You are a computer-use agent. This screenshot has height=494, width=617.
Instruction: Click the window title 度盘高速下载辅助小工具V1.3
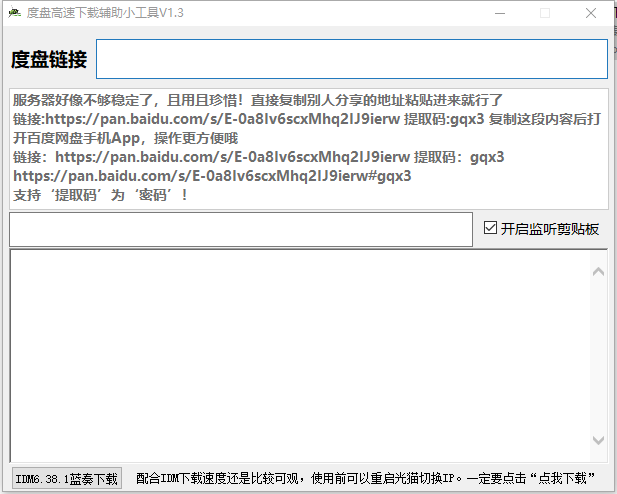(105, 13)
